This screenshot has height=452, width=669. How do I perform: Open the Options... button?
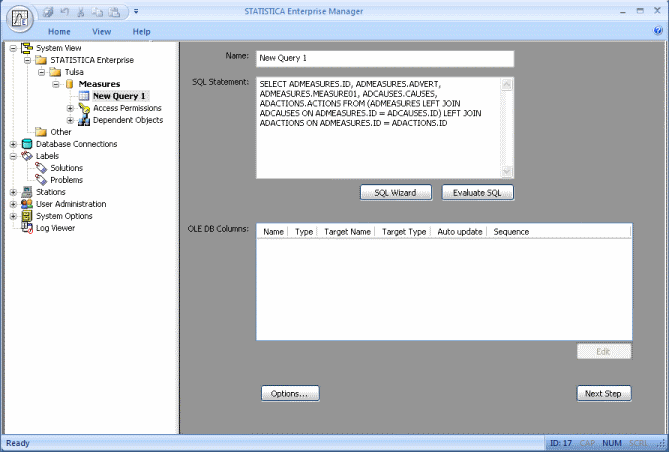[x=290, y=394]
